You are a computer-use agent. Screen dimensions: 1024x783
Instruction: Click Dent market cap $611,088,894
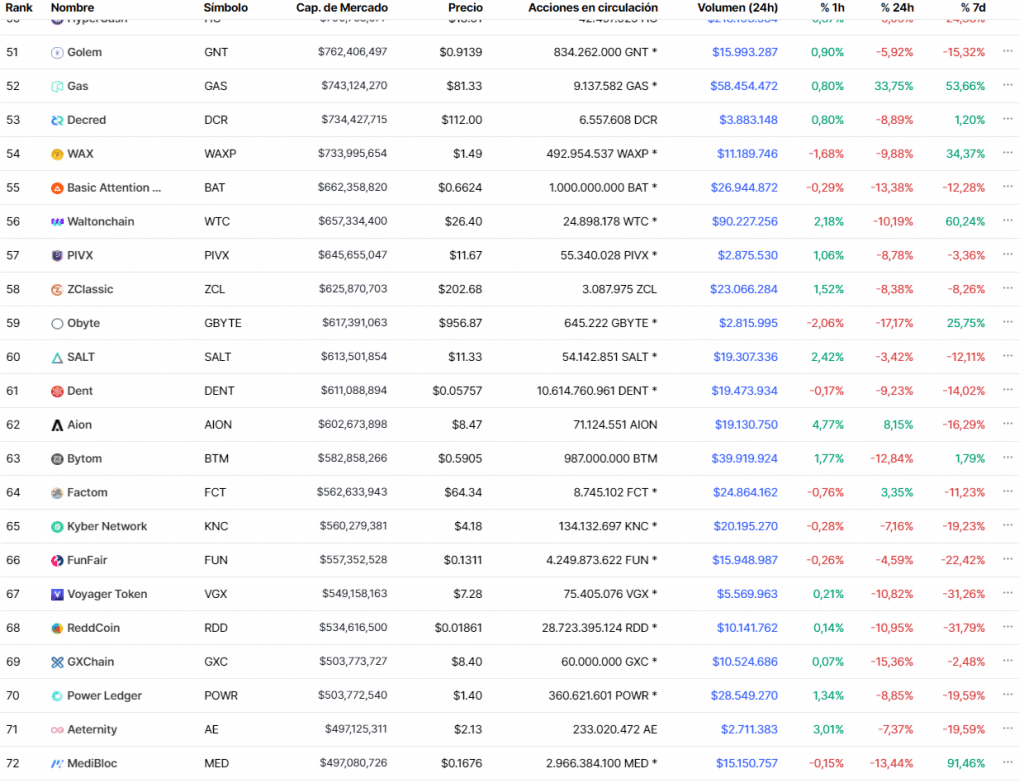[x=353, y=391]
